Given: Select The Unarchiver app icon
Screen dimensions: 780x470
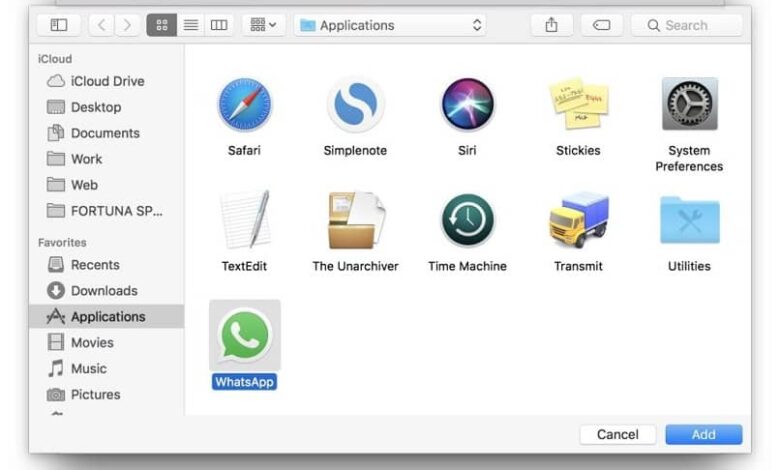Looking at the screenshot, I should click(356, 220).
